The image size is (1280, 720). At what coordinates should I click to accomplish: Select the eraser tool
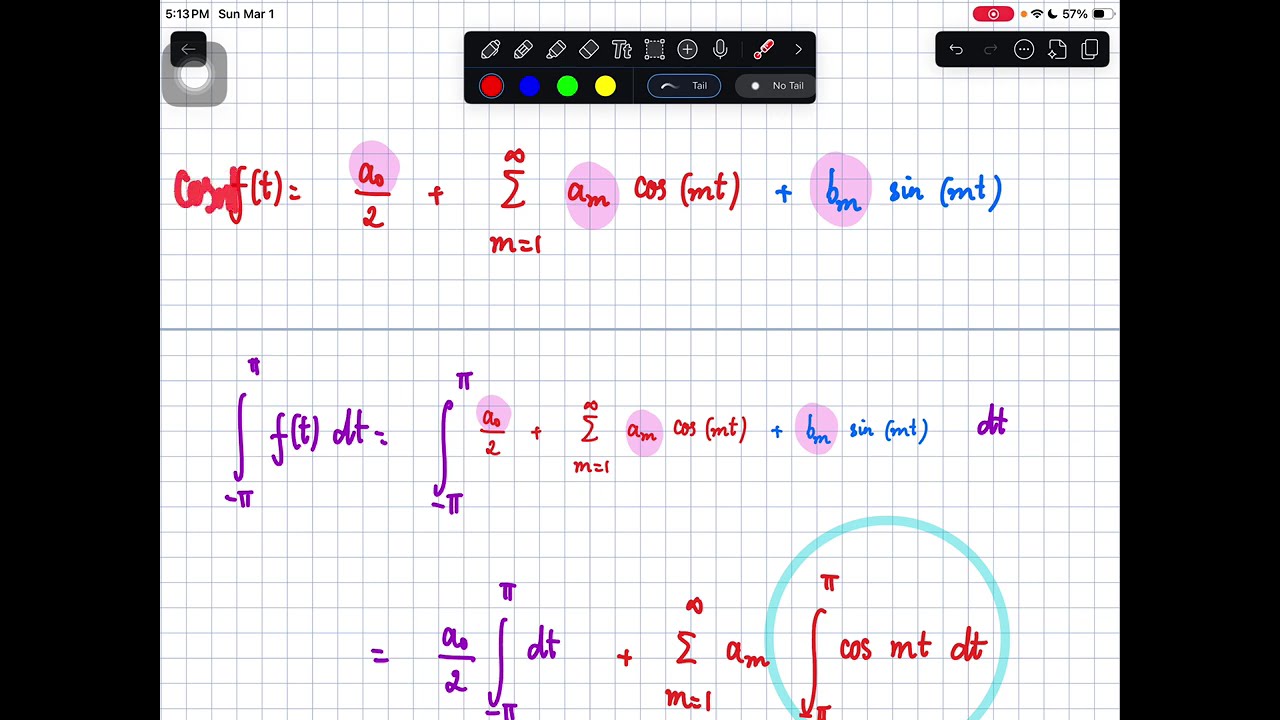pyautogui.click(x=589, y=50)
